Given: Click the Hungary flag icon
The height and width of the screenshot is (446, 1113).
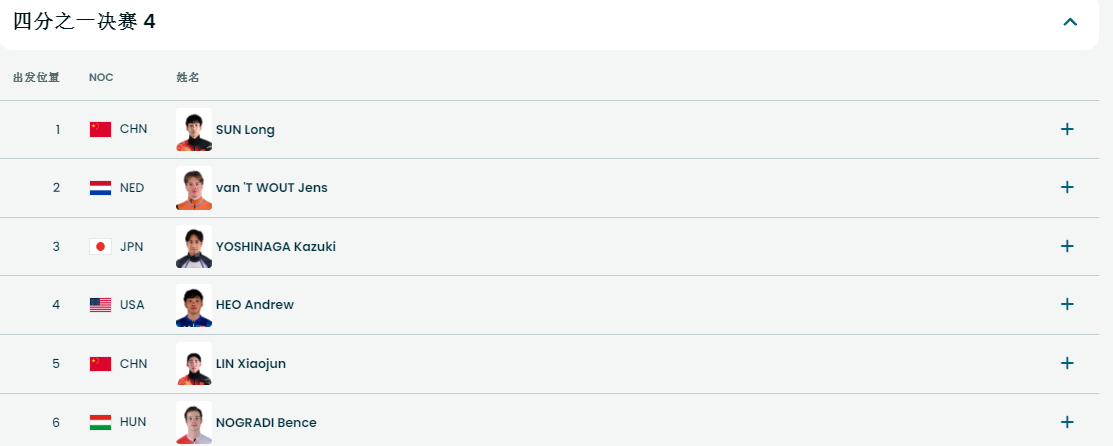Looking at the screenshot, I should [x=100, y=422].
